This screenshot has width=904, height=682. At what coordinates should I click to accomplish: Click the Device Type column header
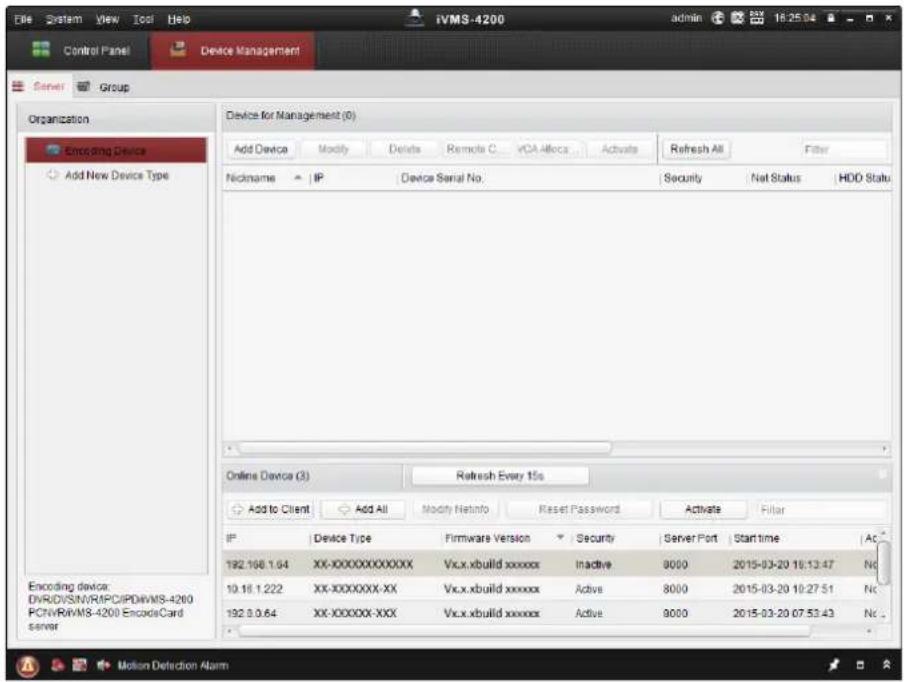click(375, 538)
